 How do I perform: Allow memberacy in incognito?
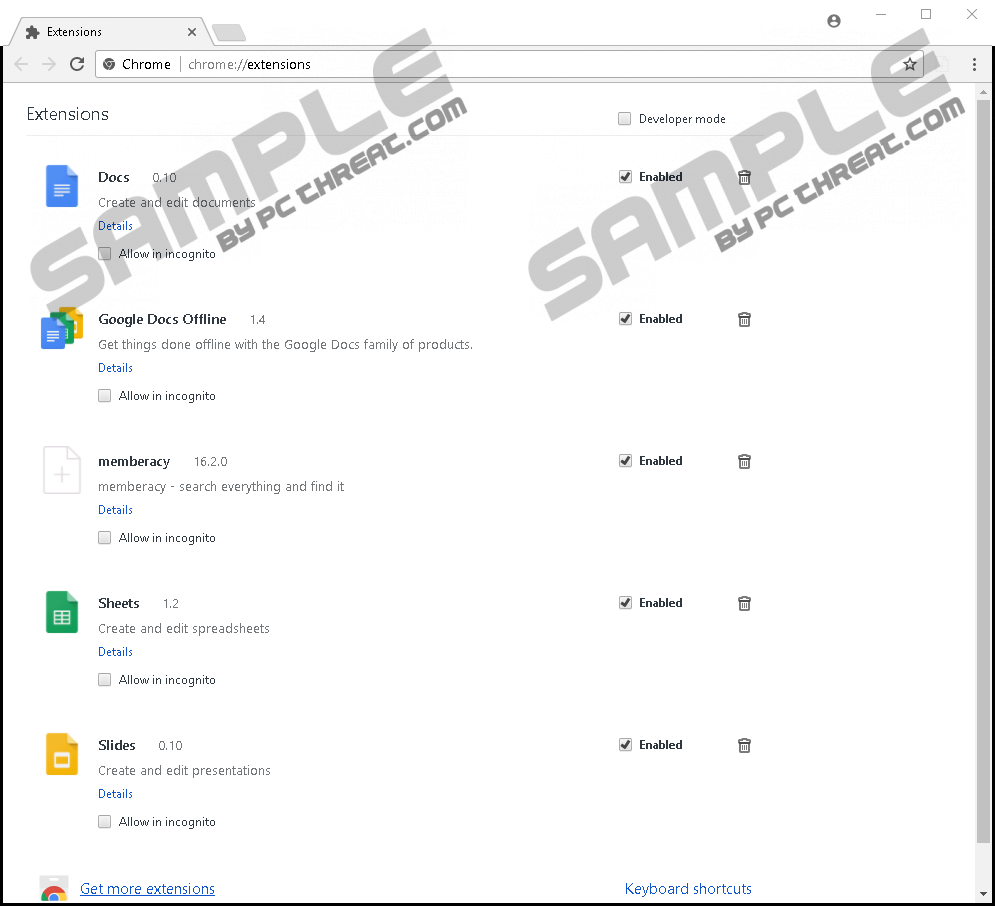(105, 538)
